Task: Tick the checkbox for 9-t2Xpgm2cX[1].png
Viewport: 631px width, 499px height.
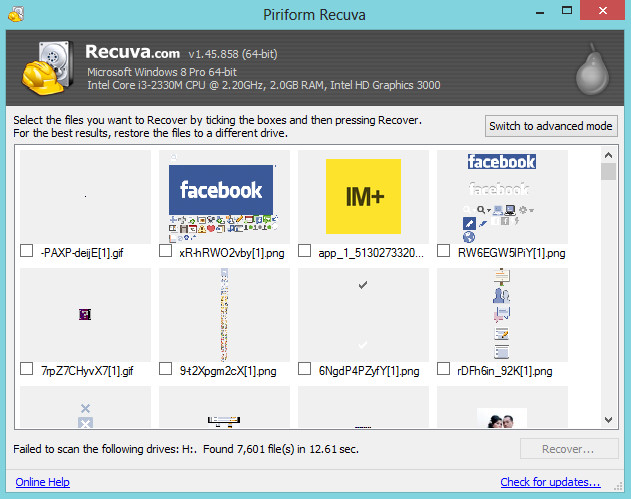Action: [x=165, y=369]
